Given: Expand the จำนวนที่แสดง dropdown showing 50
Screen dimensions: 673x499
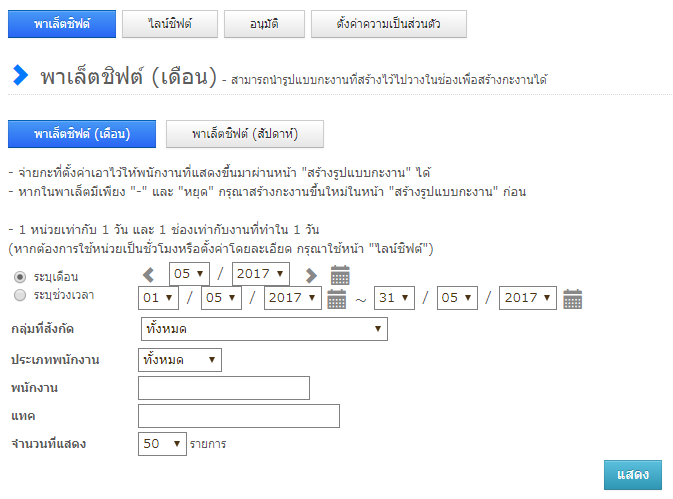Looking at the screenshot, I should (163, 443).
